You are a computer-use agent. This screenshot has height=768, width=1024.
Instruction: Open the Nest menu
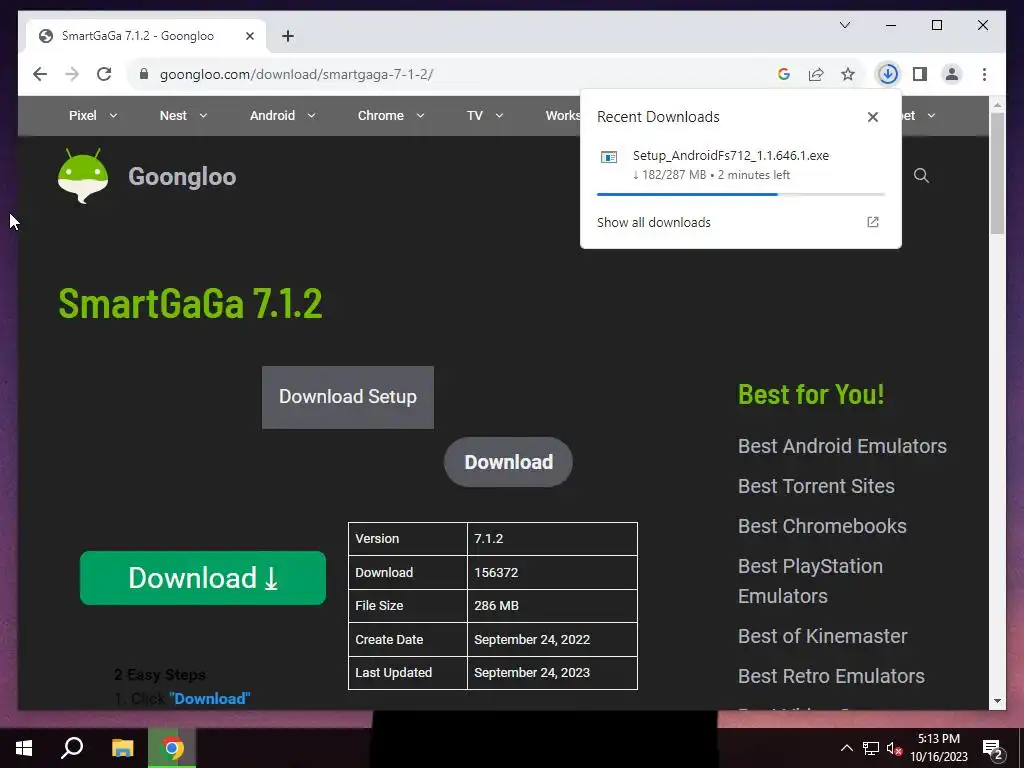point(173,116)
